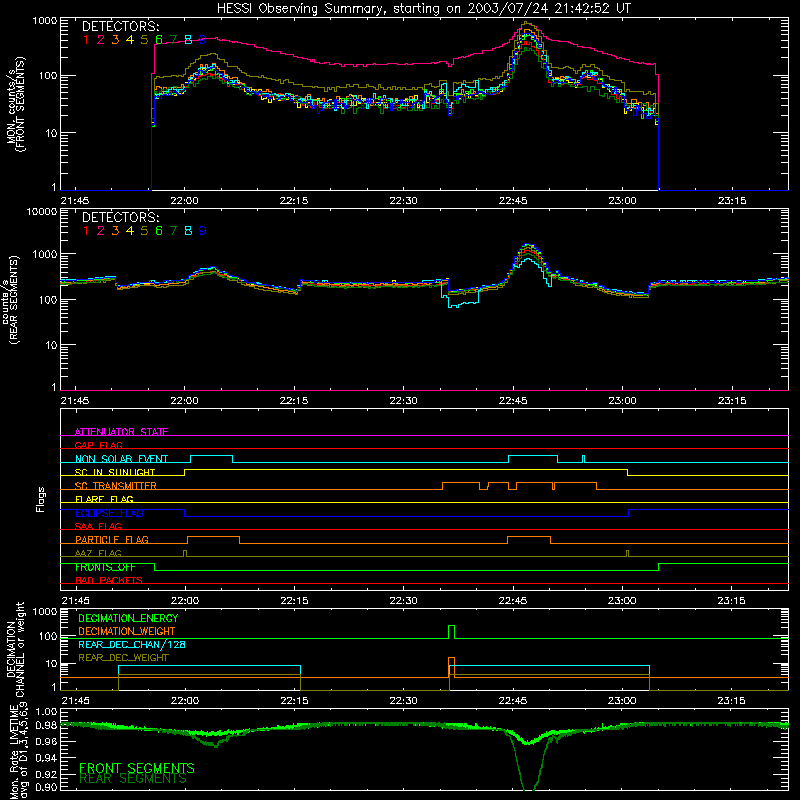The height and width of the screenshot is (800, 800).
Task: Click detector 1 legend number in front segments plot
Action: pyautogui.click(x=86, y=40)
